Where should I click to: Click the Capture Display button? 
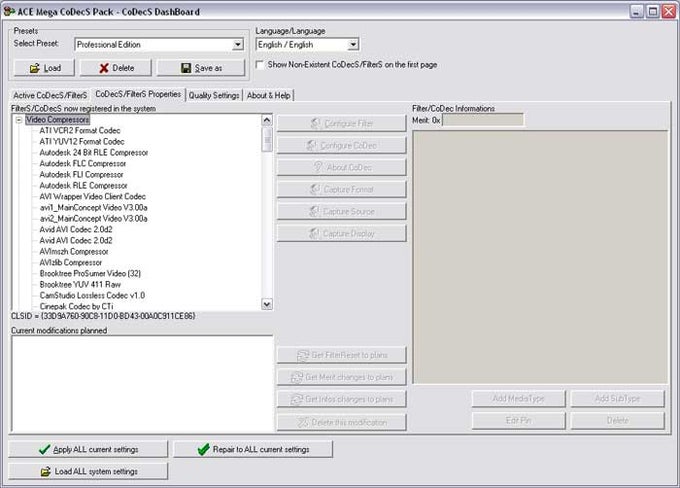point(342,233)
